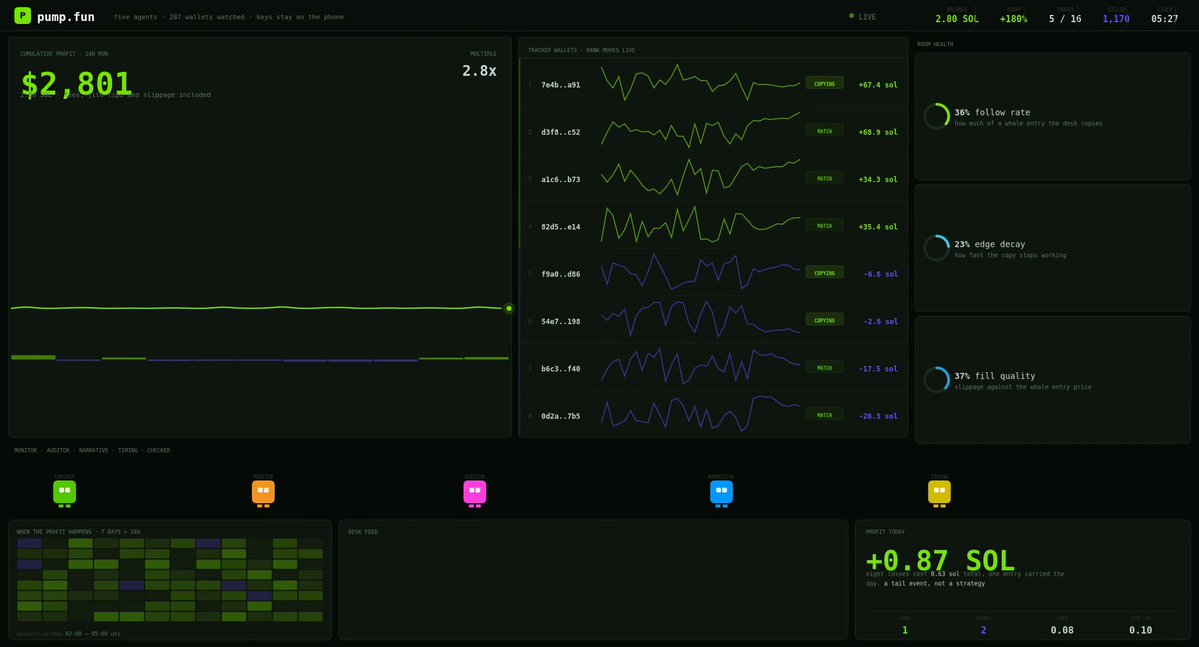1199x647 pixels.
Task: Click the MATCH badge for wallet d3f8..c52
Action: click(824, 131)
